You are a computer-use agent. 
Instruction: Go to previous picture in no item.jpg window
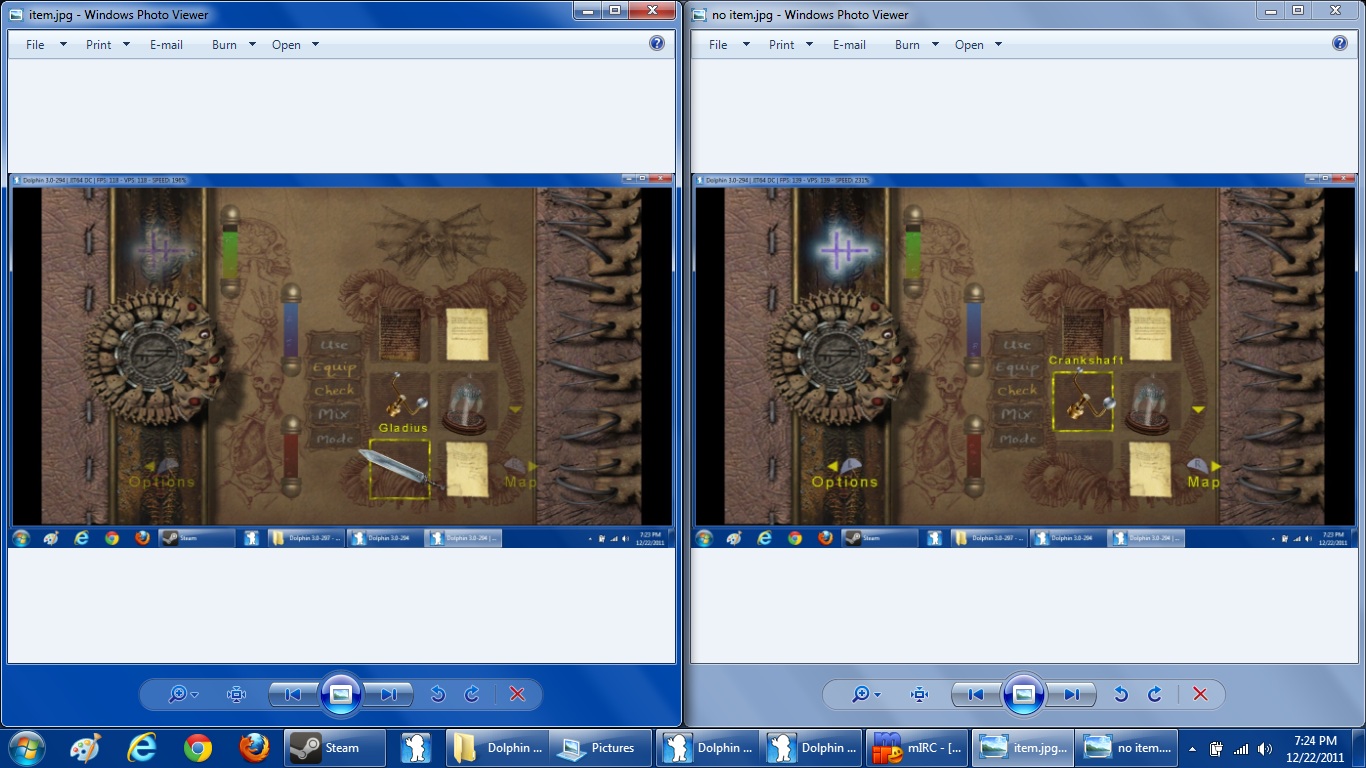coord(976,695)
